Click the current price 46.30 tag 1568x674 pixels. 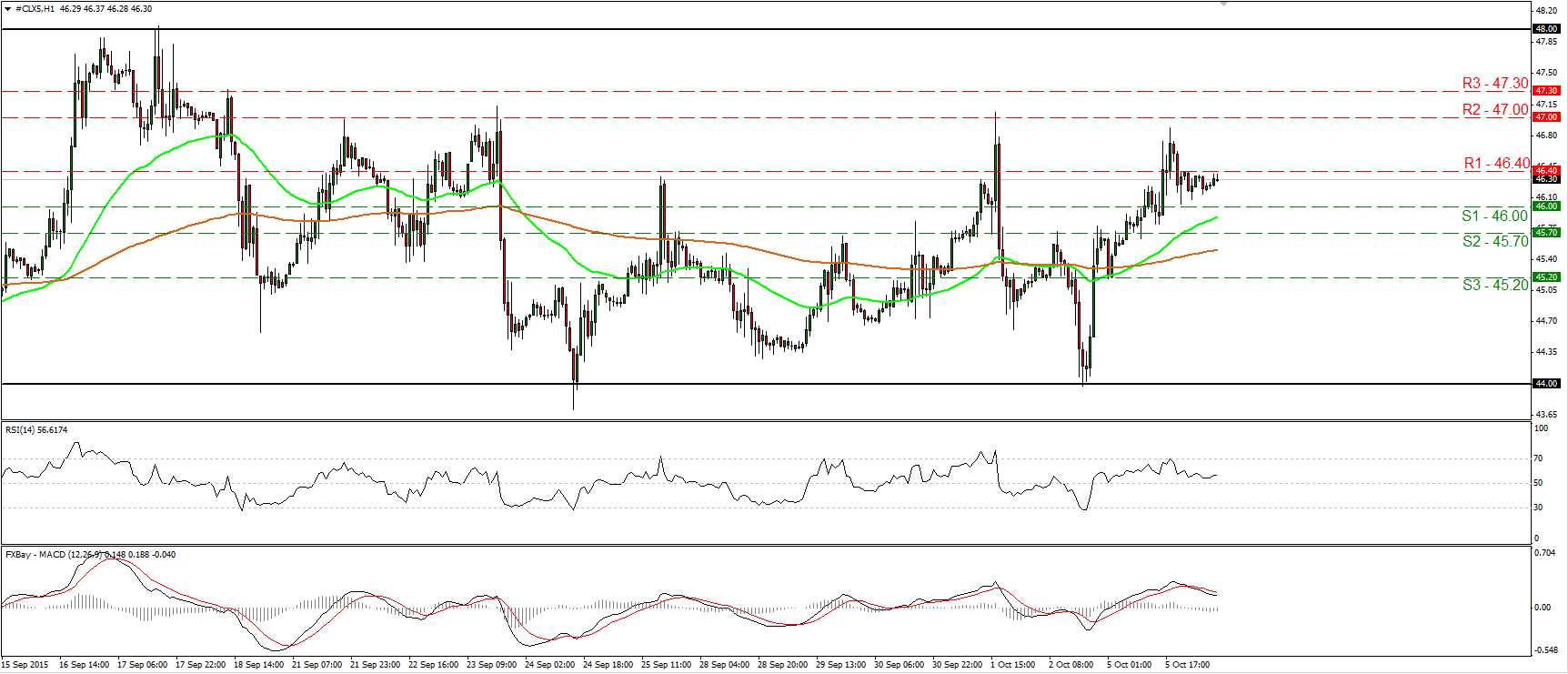(x=1547, y=179)
